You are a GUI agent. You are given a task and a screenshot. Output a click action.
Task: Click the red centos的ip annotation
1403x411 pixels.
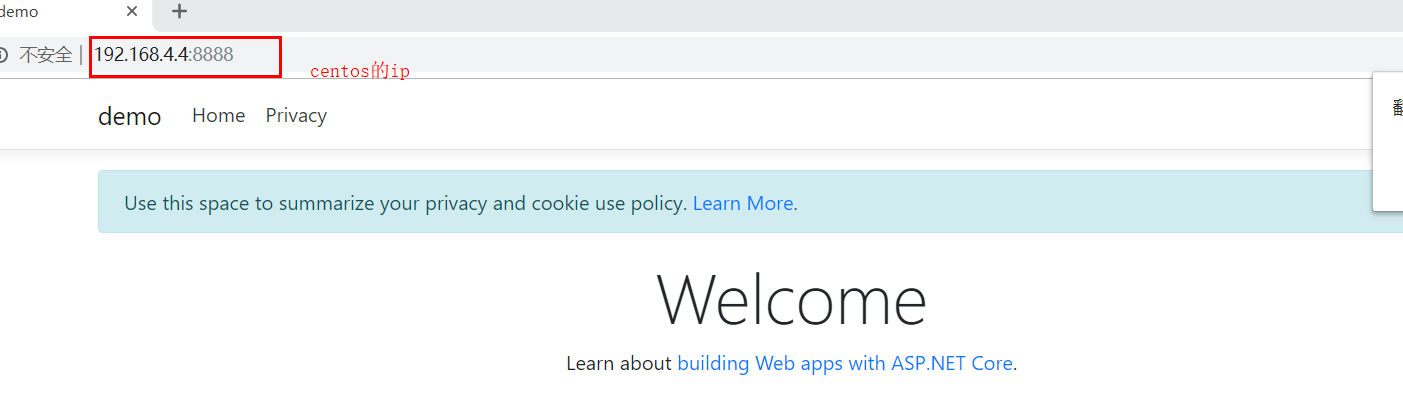(x=360, y=72)
